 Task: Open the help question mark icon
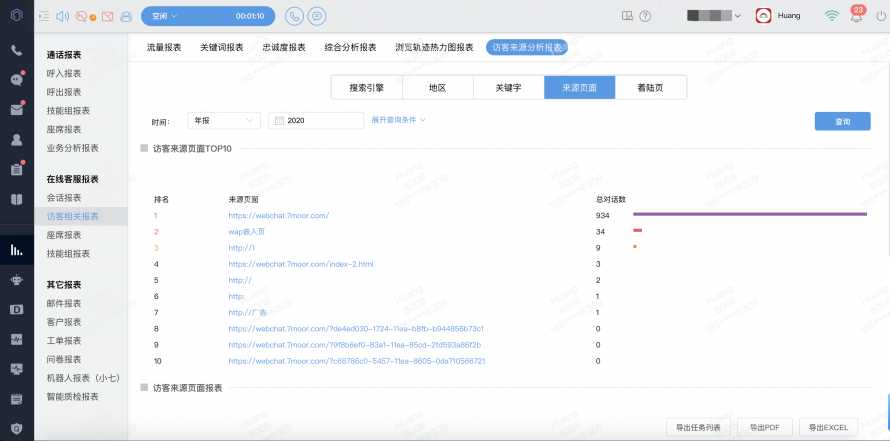coord(645,16)
